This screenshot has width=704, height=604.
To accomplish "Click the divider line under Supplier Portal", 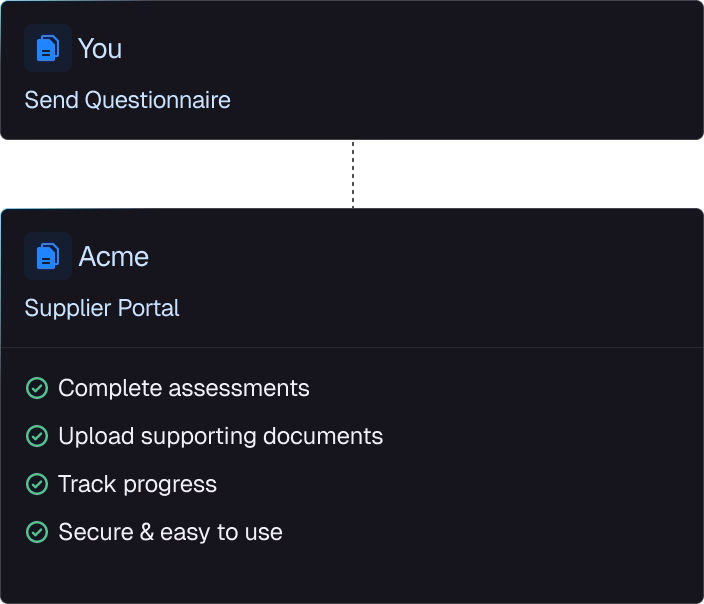I will [352, 347].
